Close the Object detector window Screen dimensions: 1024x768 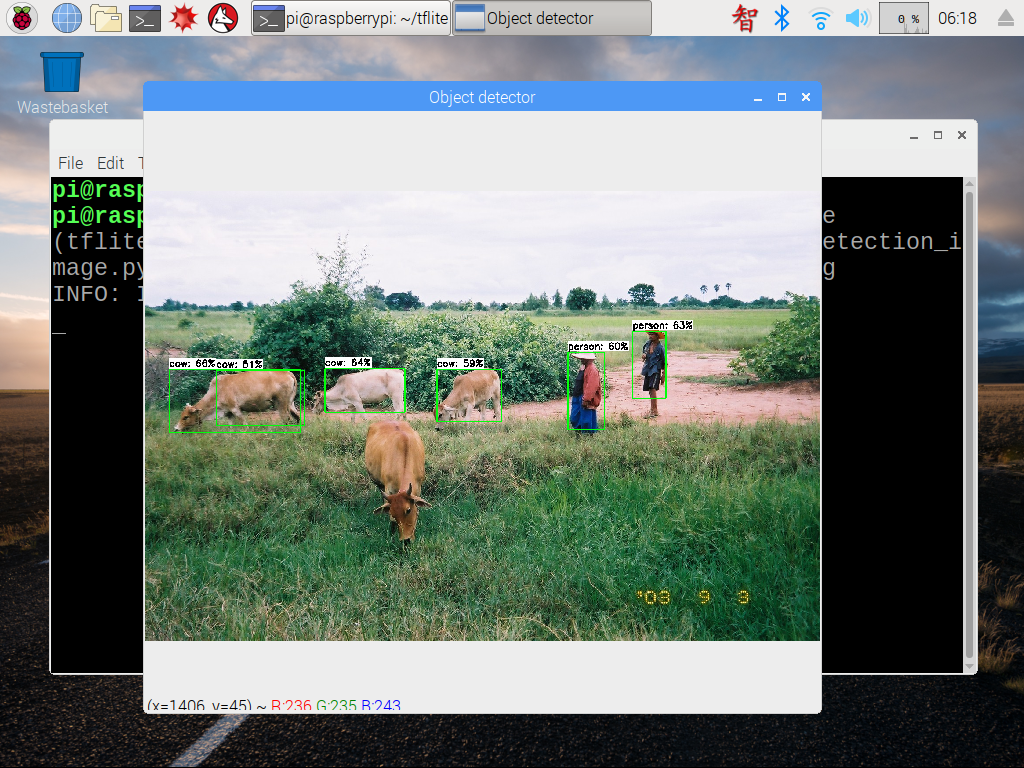806,97
